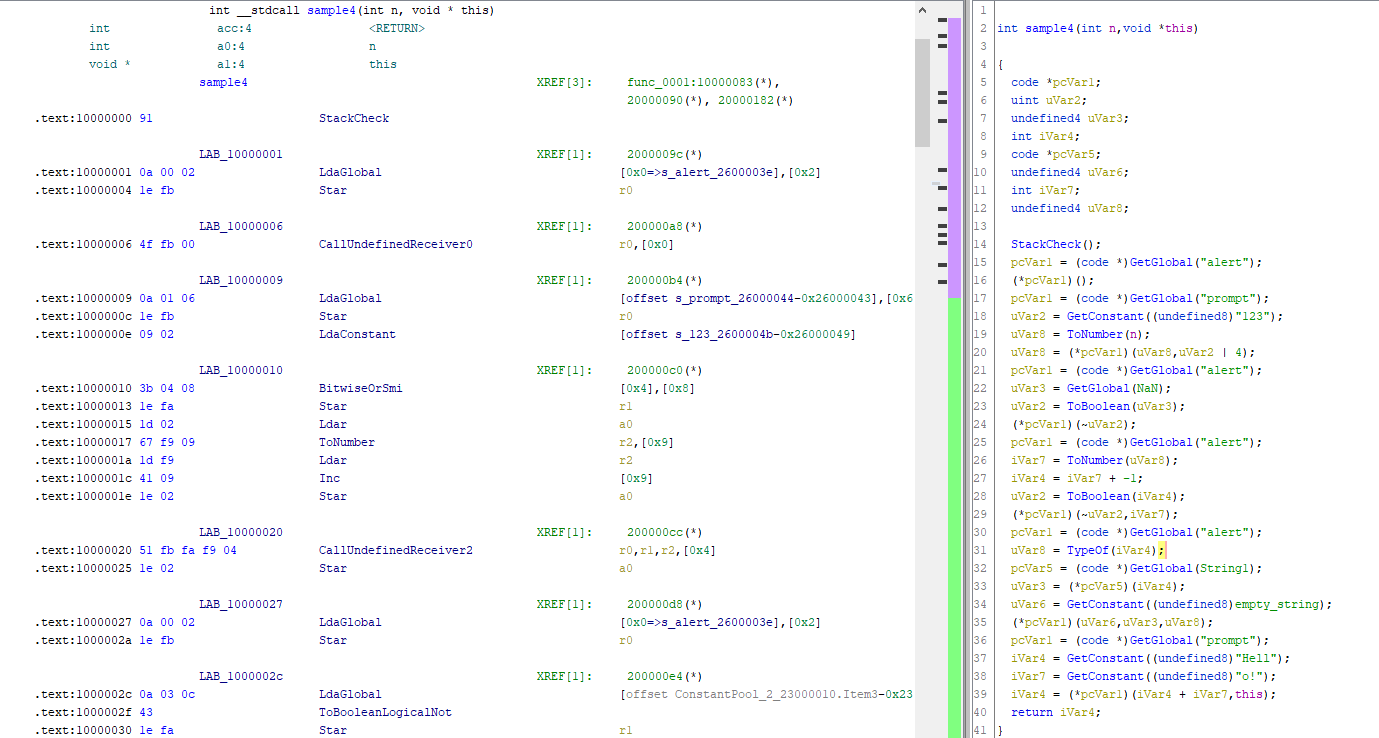Image resolution: width=1379 pixels, height=738 pixels.
Task: Follow the 200000e4(*) cross reference
Action: (x=665, y=676)
